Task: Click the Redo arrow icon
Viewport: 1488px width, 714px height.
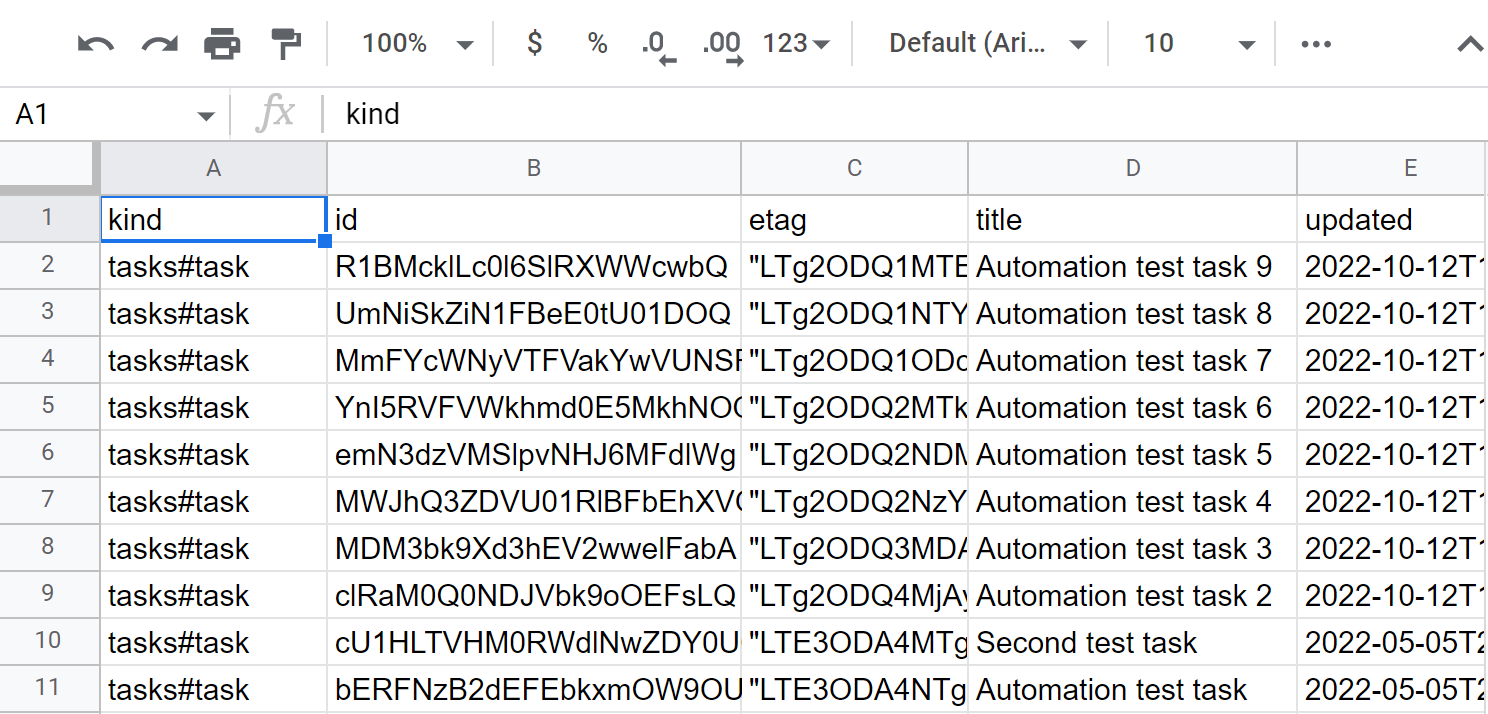Action: click(x=159, y=44)
